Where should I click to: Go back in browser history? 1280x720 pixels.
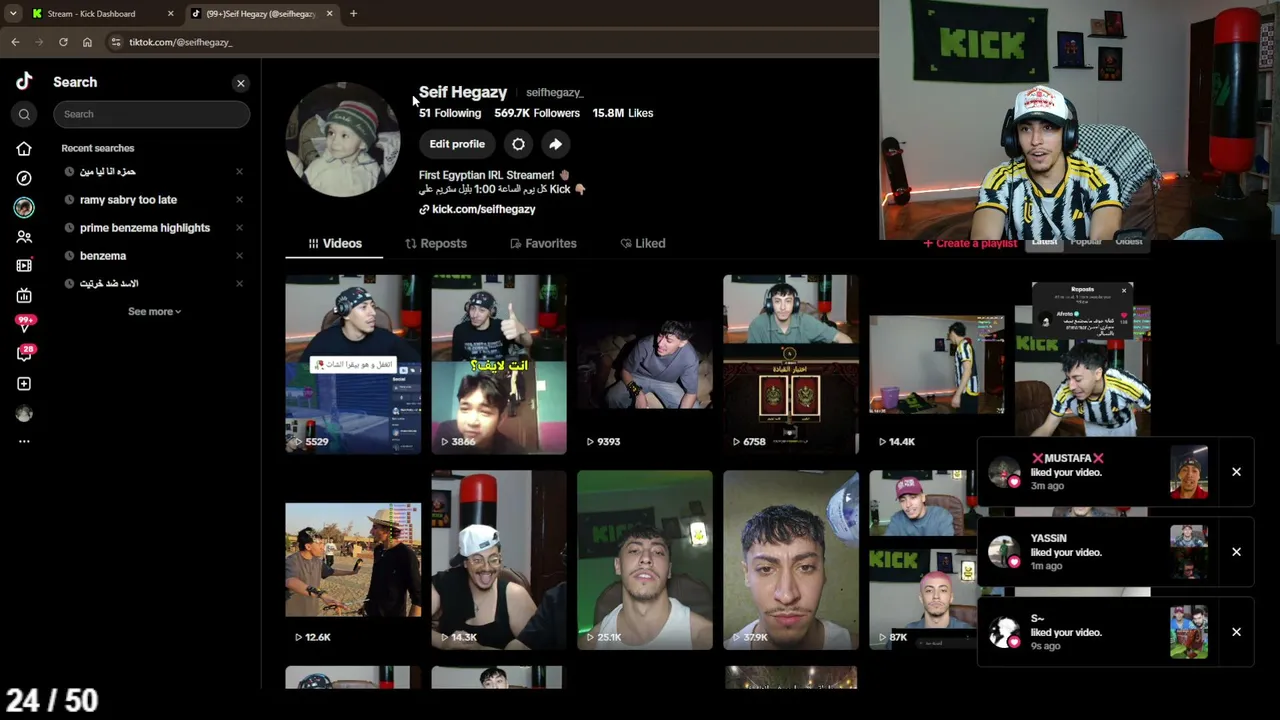(x=15, y=42)
